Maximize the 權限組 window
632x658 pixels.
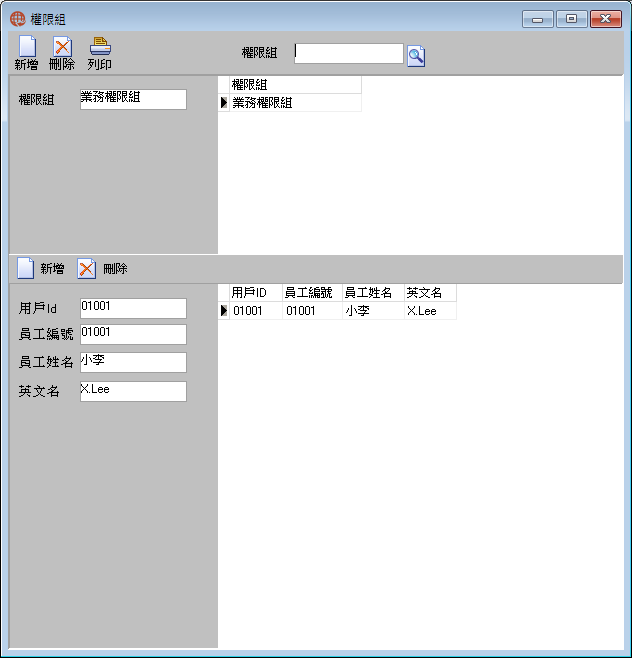tap(571, 19)
